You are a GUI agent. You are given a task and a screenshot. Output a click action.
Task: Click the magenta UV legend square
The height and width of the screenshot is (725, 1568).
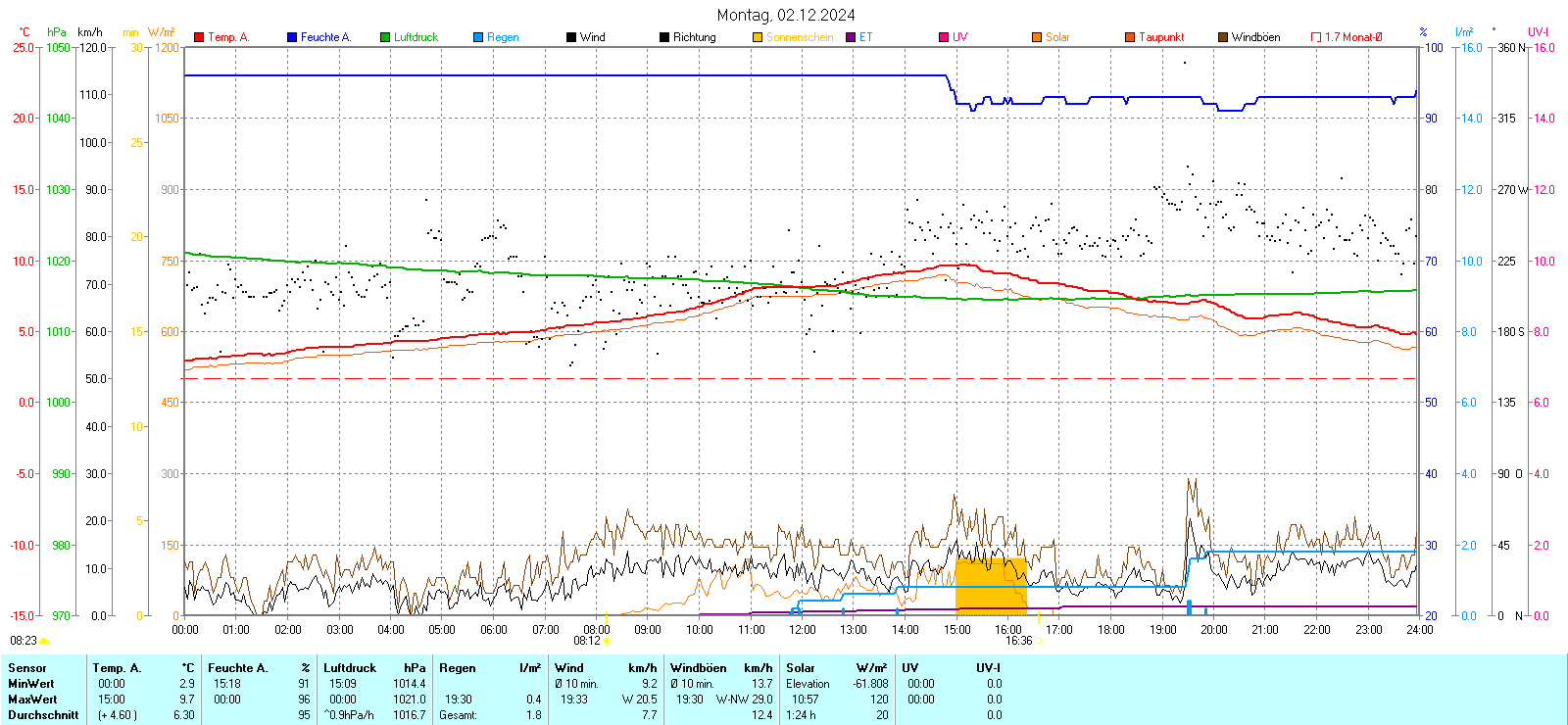(944, 37)
